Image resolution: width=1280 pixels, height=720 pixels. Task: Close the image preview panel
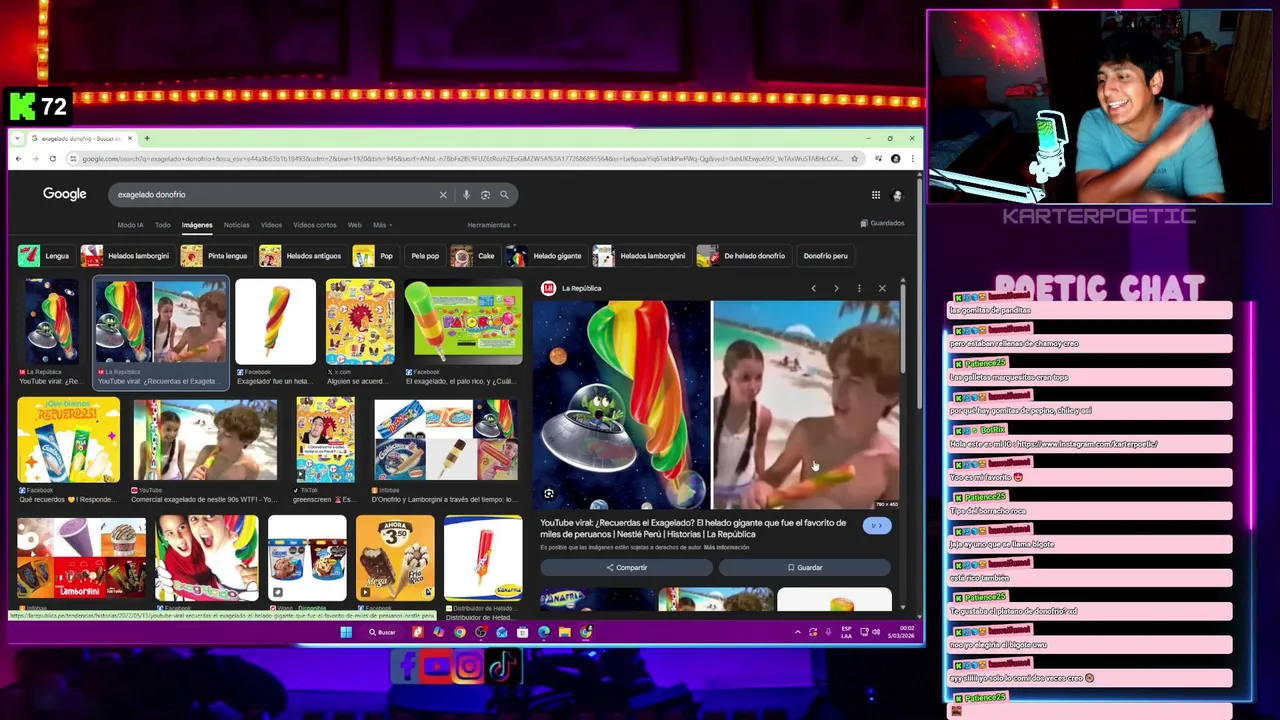tap(882, 288)
